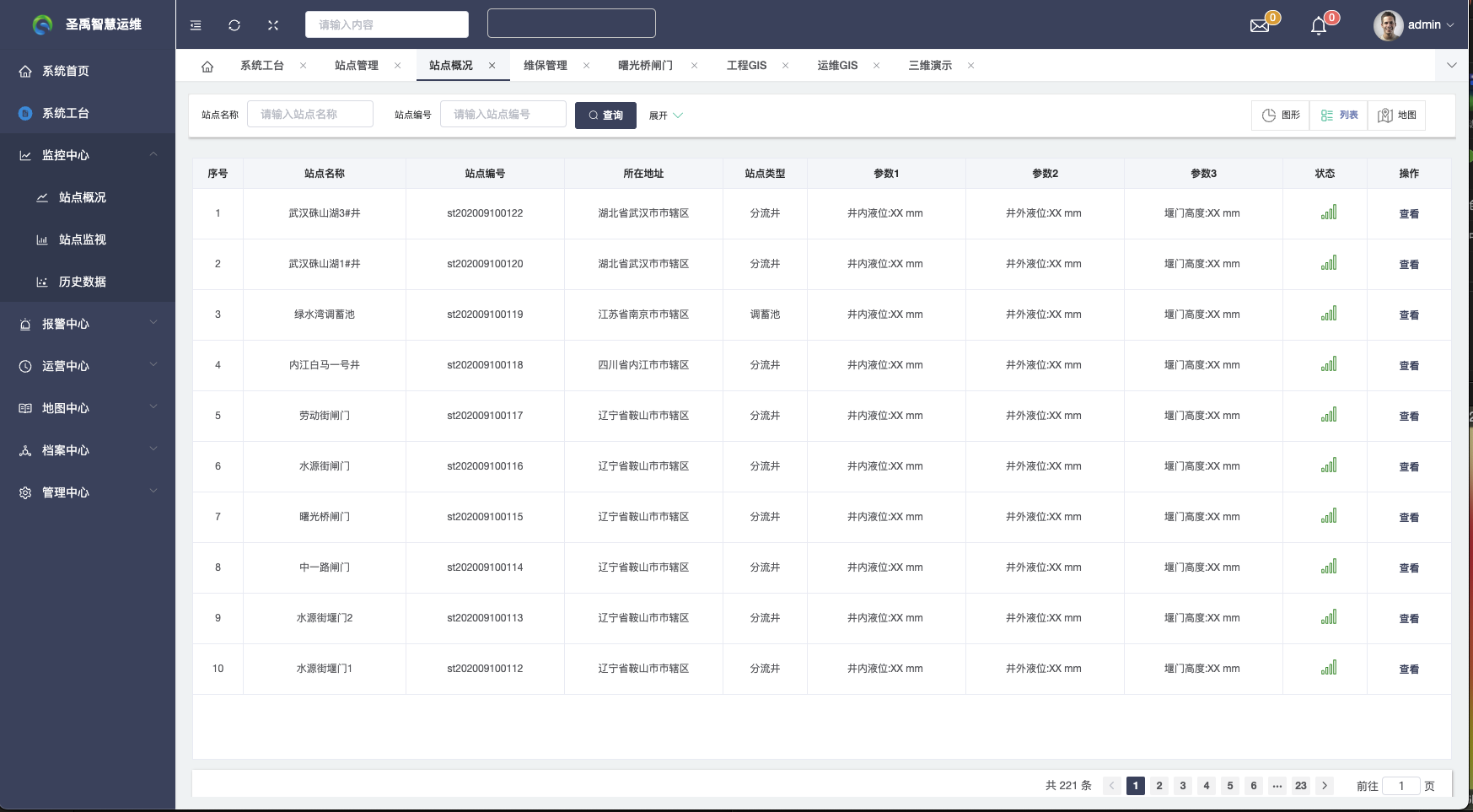Click the sidebar collapse menu icon
This screenshot has height=812, width=1473.
pyautogui.click(x=196, y=25)
